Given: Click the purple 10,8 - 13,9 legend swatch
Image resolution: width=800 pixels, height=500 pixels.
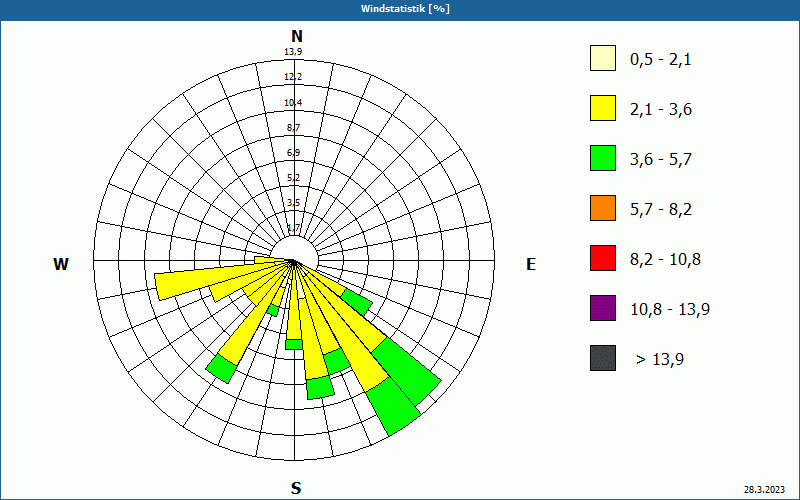Looking at the screenshot, I should [603, 308].
